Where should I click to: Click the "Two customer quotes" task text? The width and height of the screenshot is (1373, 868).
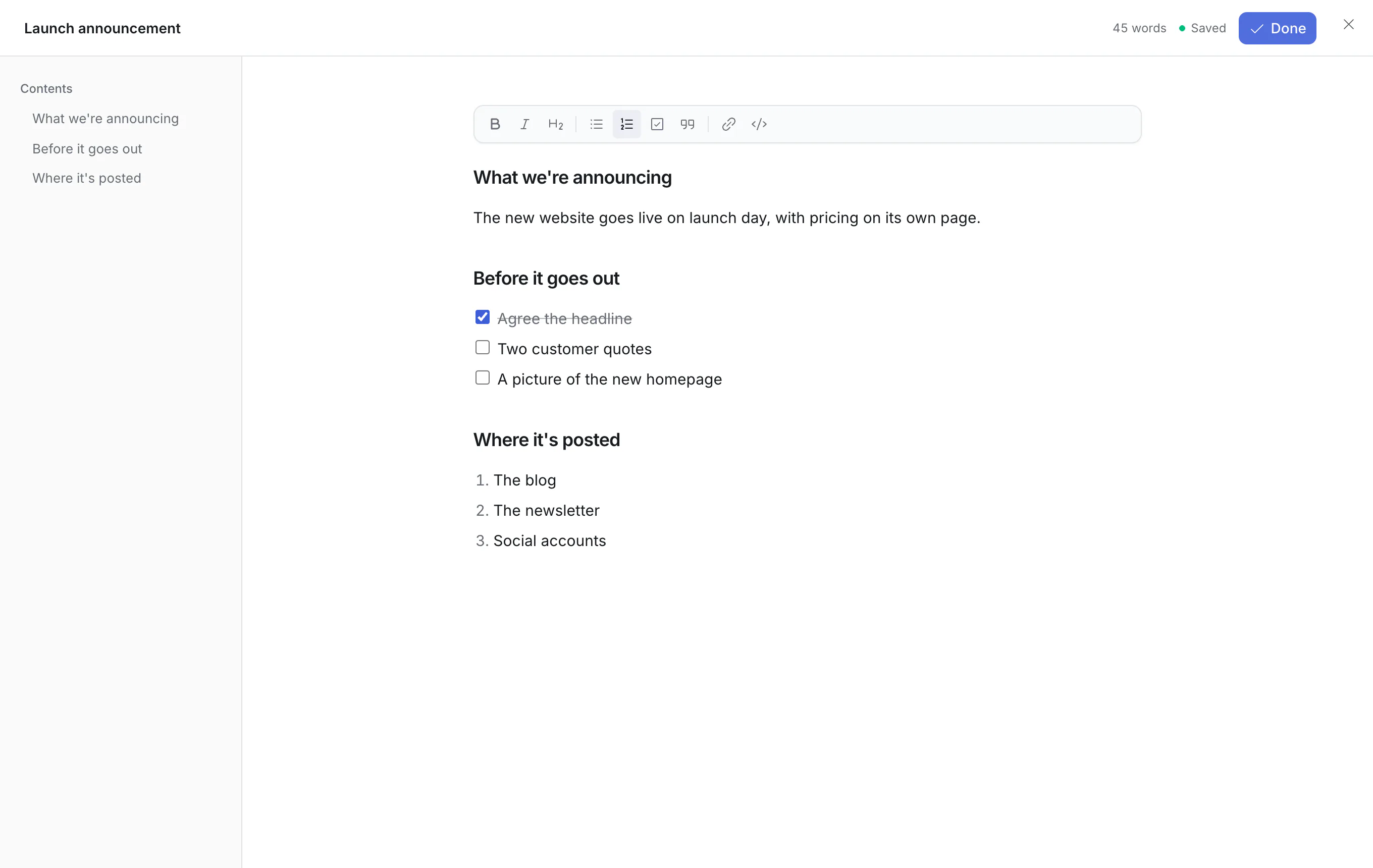(575, 349)
